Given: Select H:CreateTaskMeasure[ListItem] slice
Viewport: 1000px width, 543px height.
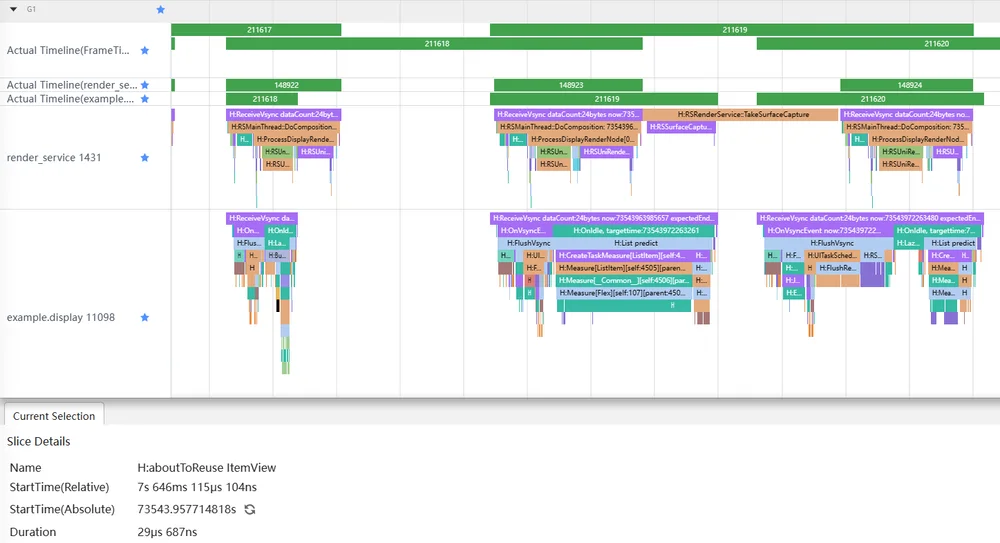Looking at the screenshot, I should tap(624, 255).
